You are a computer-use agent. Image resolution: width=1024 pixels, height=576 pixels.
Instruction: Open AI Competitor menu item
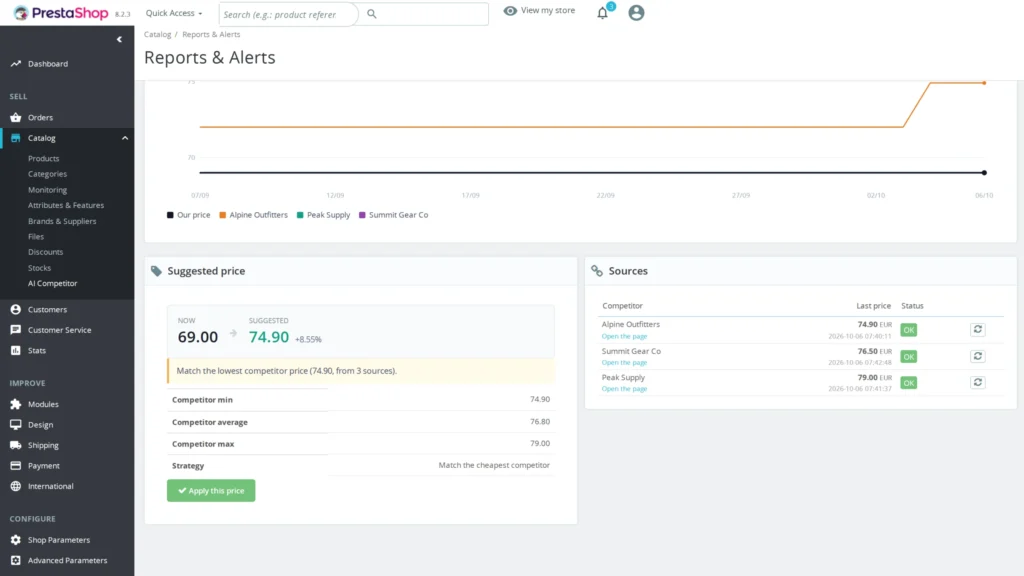click(53, 283)
